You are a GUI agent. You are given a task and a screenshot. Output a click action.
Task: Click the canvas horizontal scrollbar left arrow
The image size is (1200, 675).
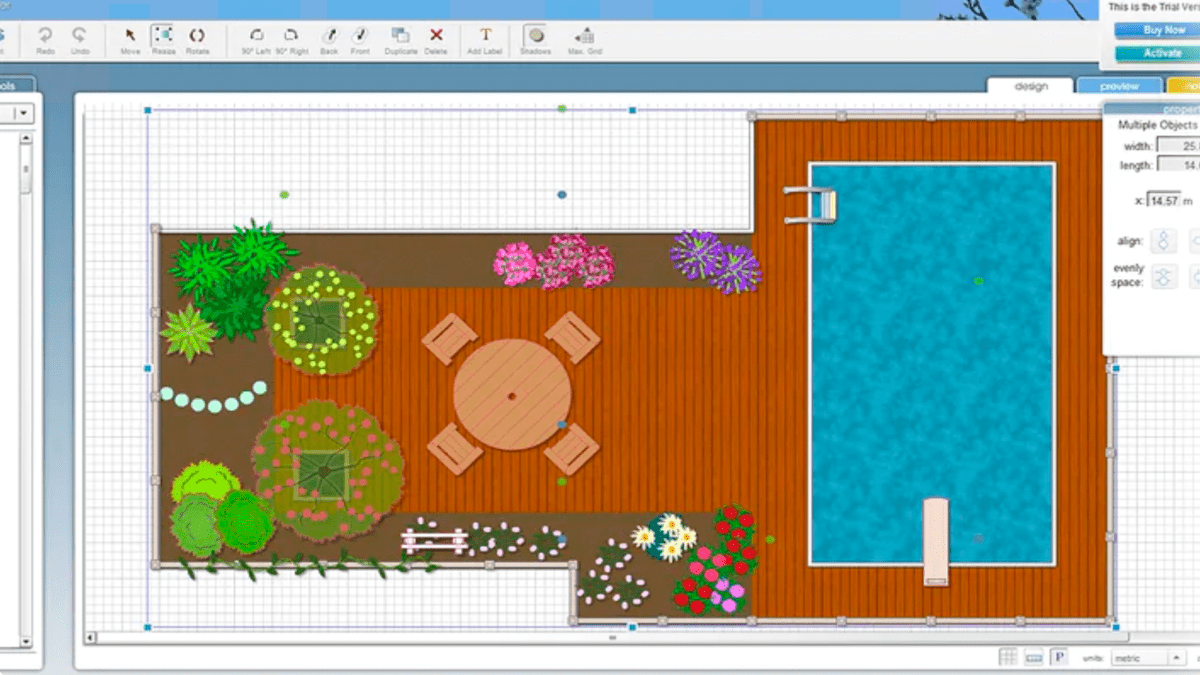(x=91, y=637)
